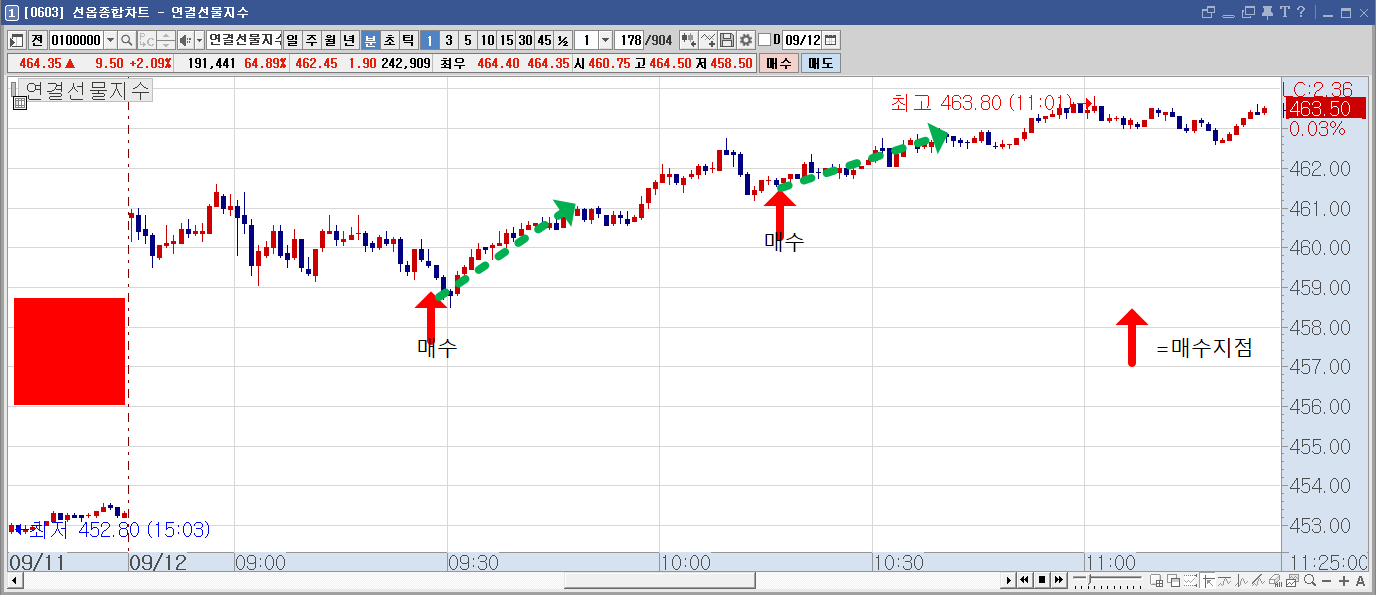Open chart settings gear icon

pos(745,41)
